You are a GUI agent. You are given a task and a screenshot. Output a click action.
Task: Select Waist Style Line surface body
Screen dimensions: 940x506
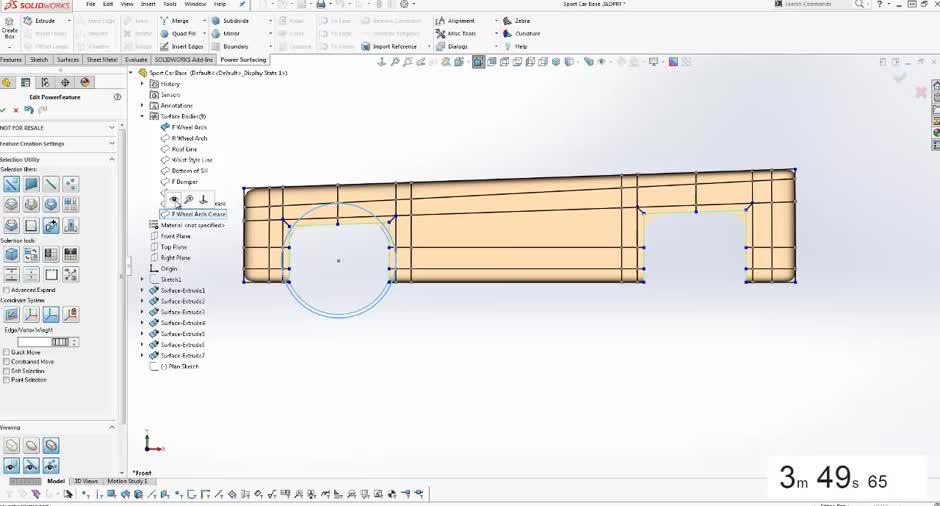tap(192, 160)
